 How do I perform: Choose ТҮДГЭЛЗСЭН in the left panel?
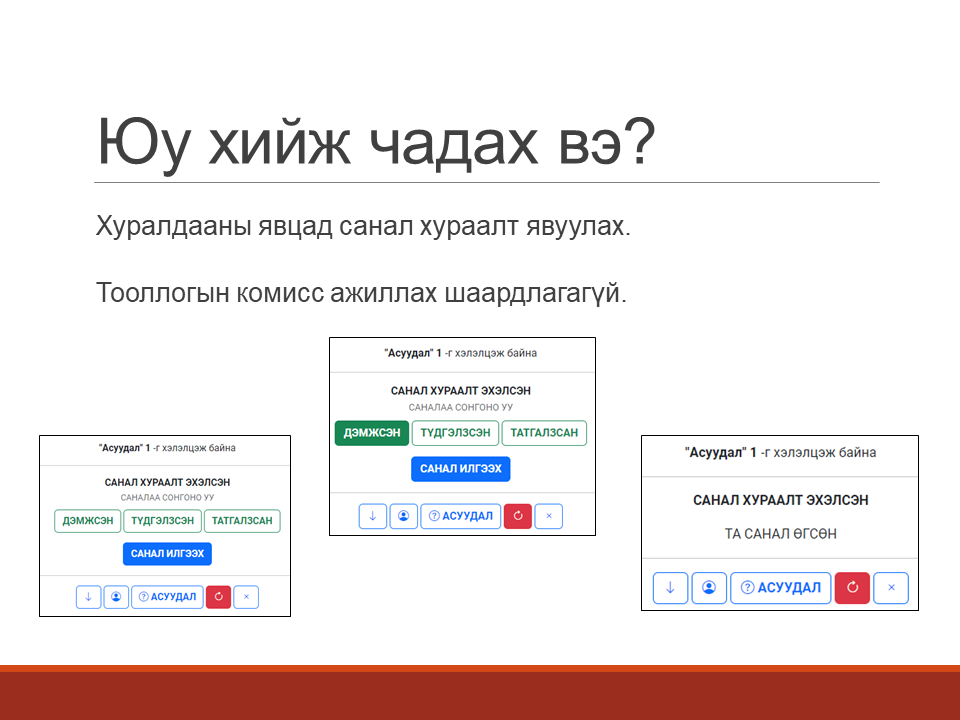tap(162, 521)
